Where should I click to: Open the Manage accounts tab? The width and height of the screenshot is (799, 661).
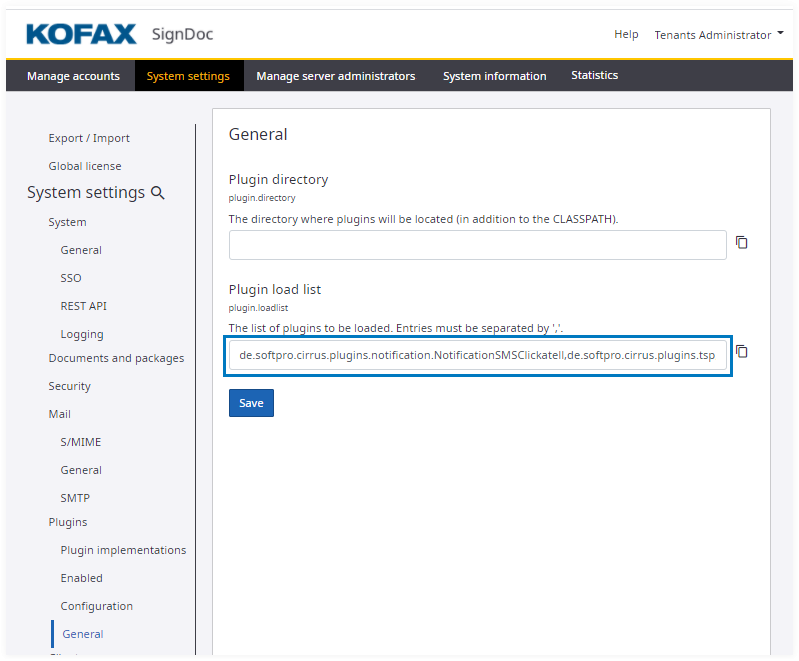[73, 76]
